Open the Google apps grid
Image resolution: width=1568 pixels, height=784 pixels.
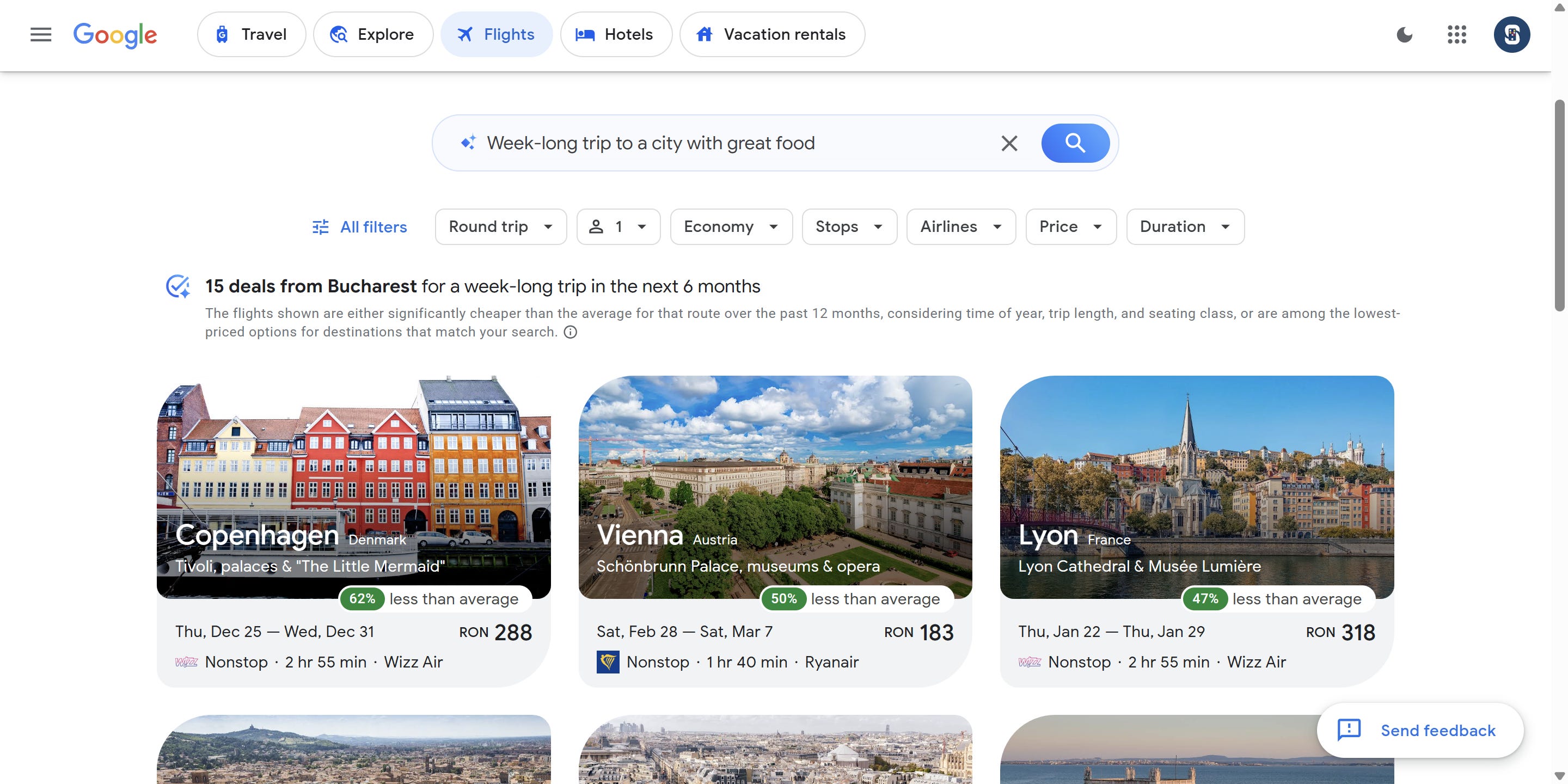pyautogui.click(x=1456, y=35)
